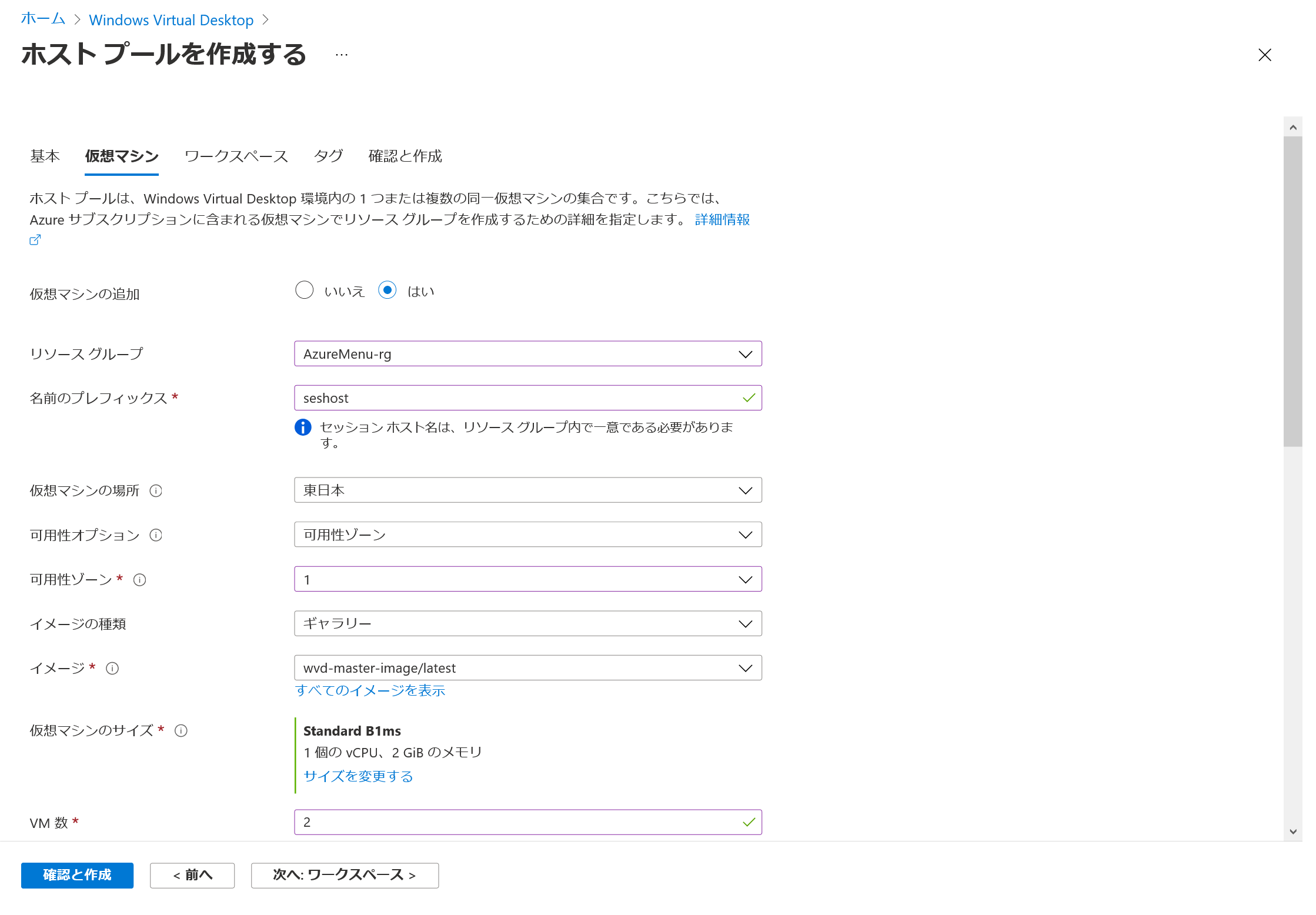This screenshot has width=1316, height=915.
Task: Open the ellipsis menu beside the page title
Action: [342, 55]
